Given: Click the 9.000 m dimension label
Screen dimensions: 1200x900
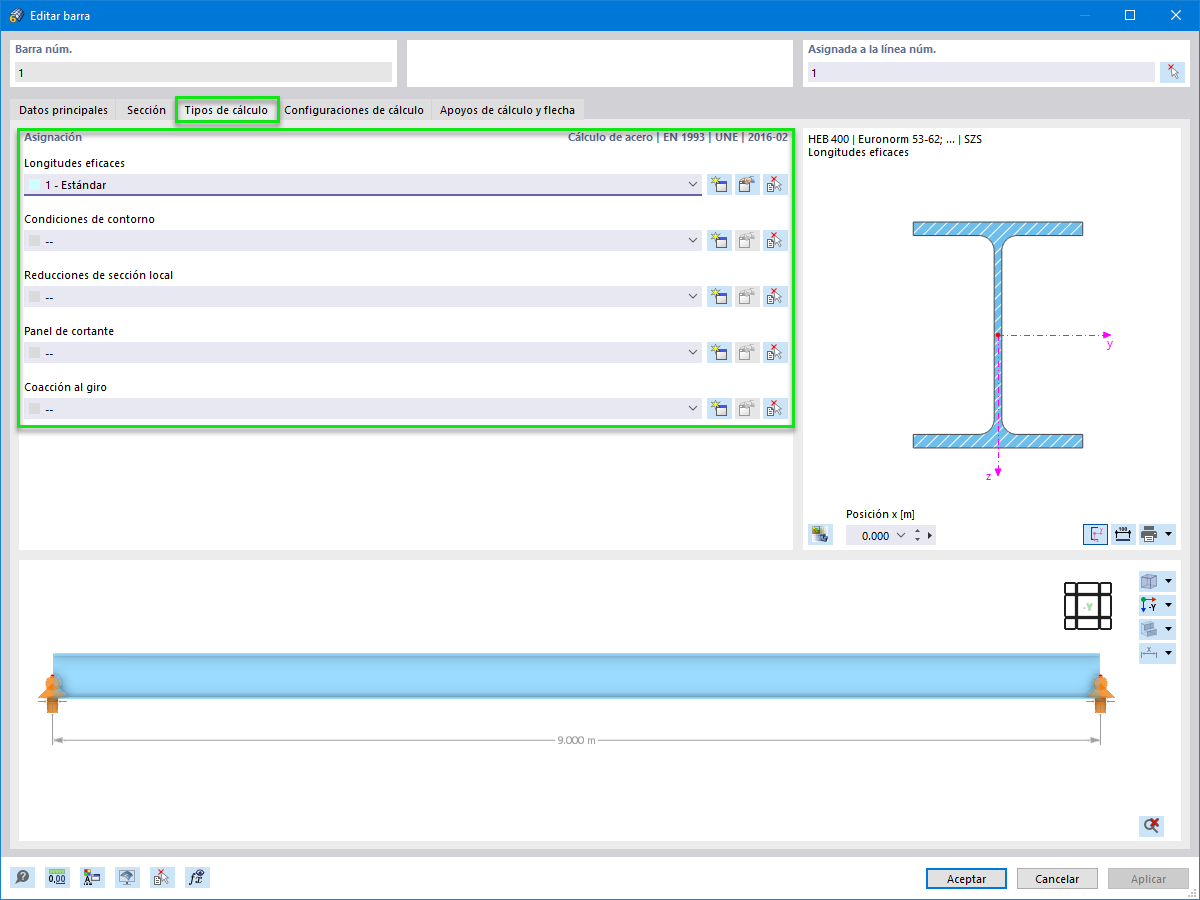Looking at the screenshot, I should [x=576, y=740].
